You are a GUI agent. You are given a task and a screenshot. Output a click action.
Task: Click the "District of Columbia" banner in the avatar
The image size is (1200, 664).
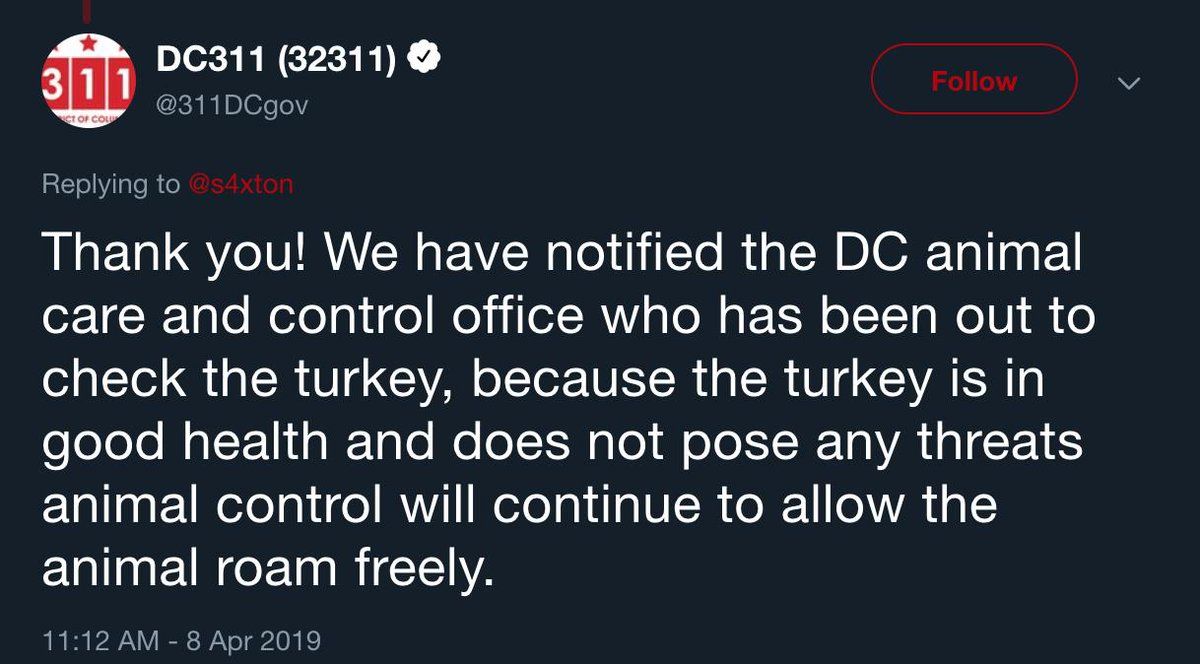[85, 116]
